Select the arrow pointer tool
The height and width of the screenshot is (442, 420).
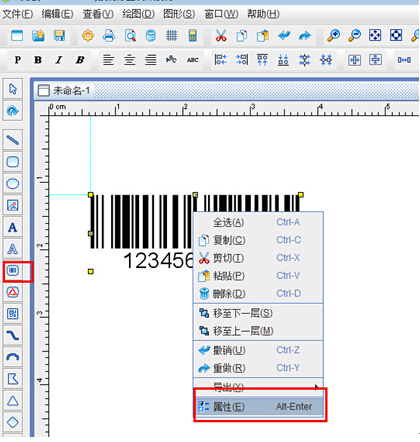(x=13, y=89)
